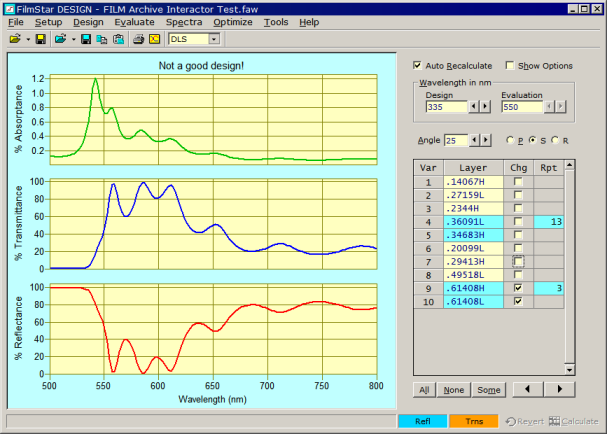
Task: Click layer cell .61408H
Action: [473, 288]
